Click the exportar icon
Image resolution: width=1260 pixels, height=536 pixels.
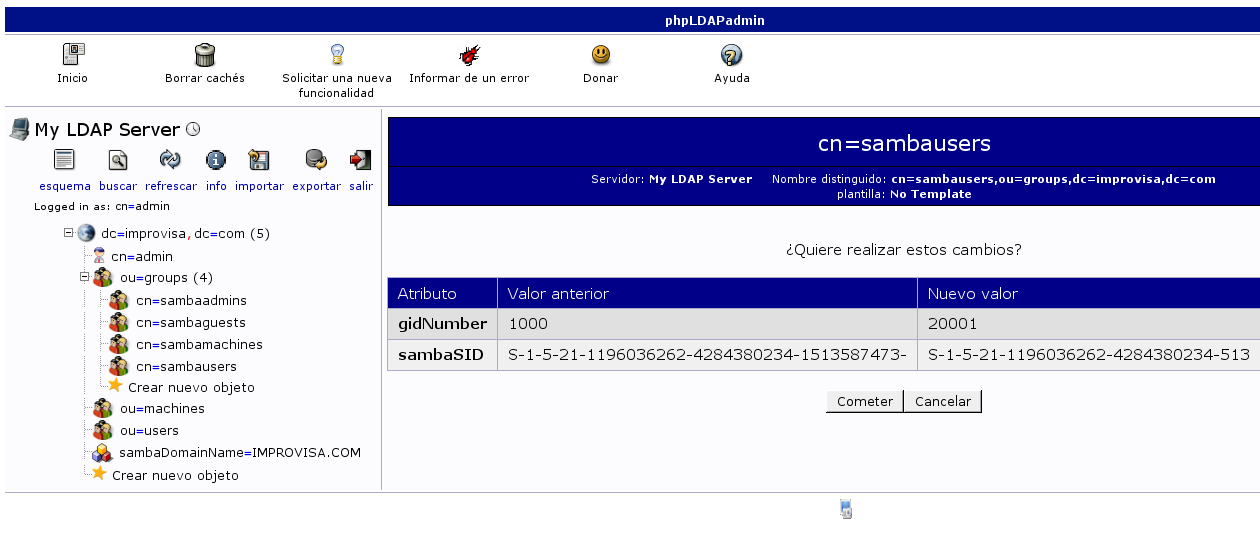coord(316,160)
